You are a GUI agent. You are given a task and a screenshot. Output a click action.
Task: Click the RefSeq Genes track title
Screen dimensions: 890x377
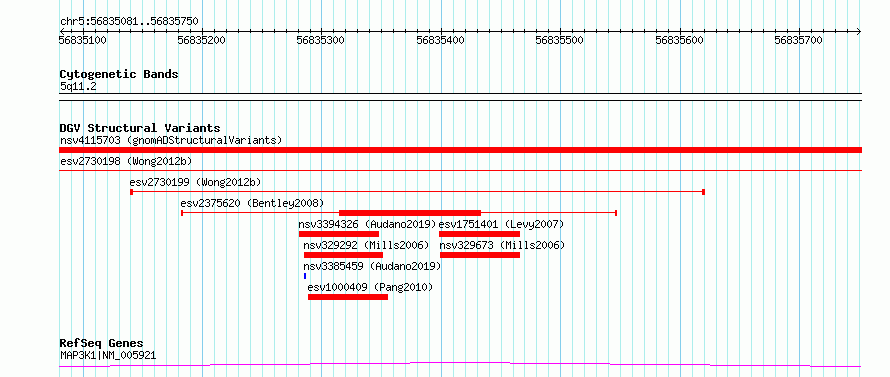pos(101,344)
